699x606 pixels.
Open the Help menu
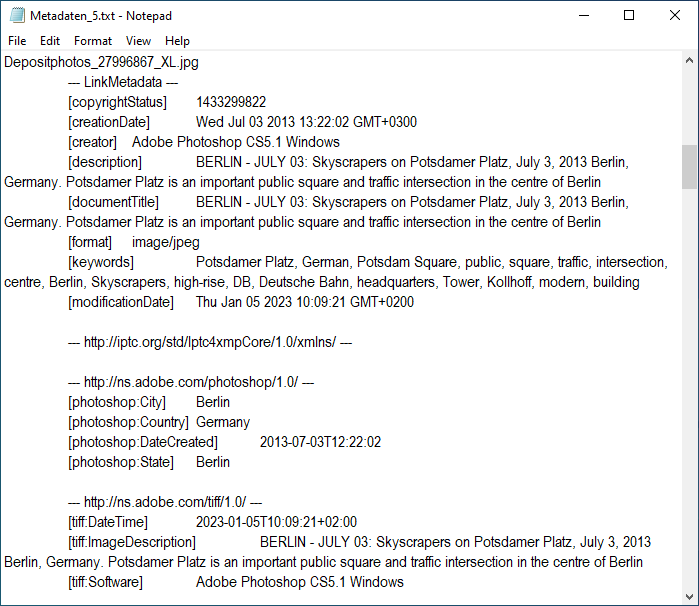(x=177, y=41)
